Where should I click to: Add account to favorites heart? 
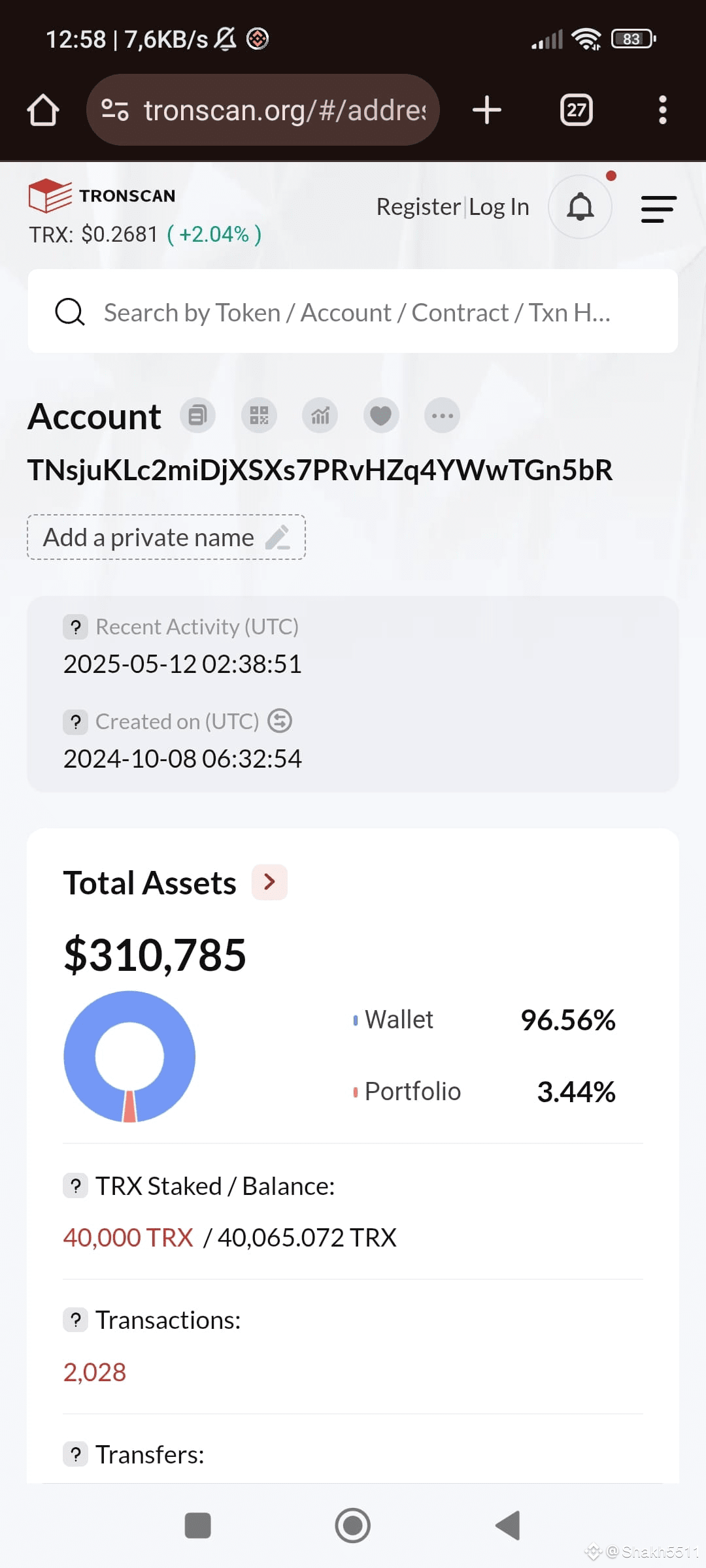click(381, 416)
